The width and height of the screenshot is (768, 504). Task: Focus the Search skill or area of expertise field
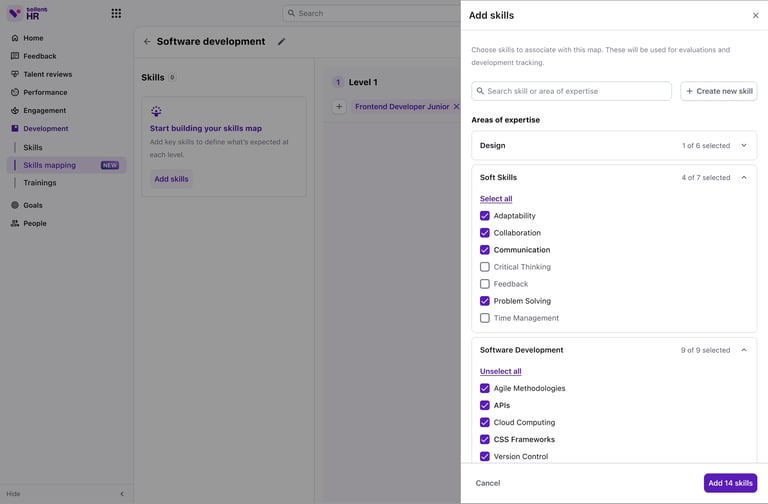[571, 91]
